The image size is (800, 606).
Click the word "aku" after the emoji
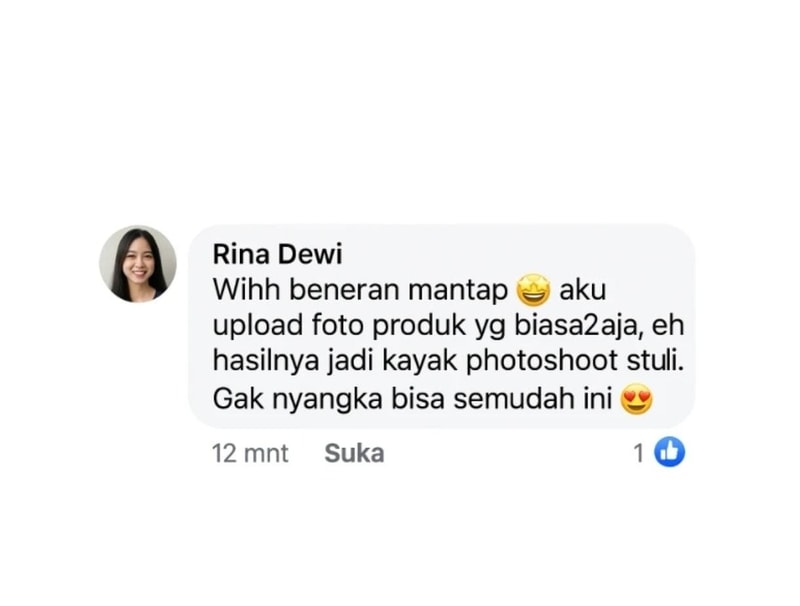click(583, 290)
